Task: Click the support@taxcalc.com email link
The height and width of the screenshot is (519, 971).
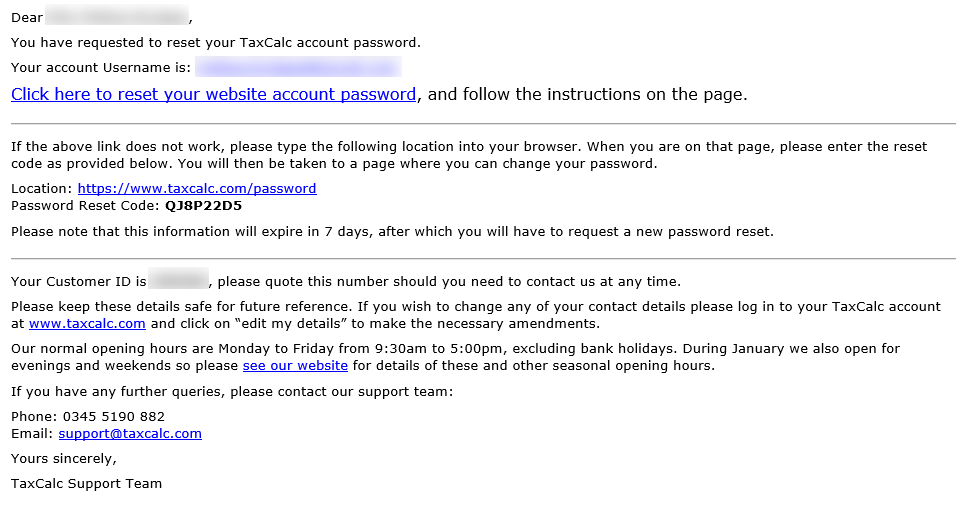Action: [130, 434]
